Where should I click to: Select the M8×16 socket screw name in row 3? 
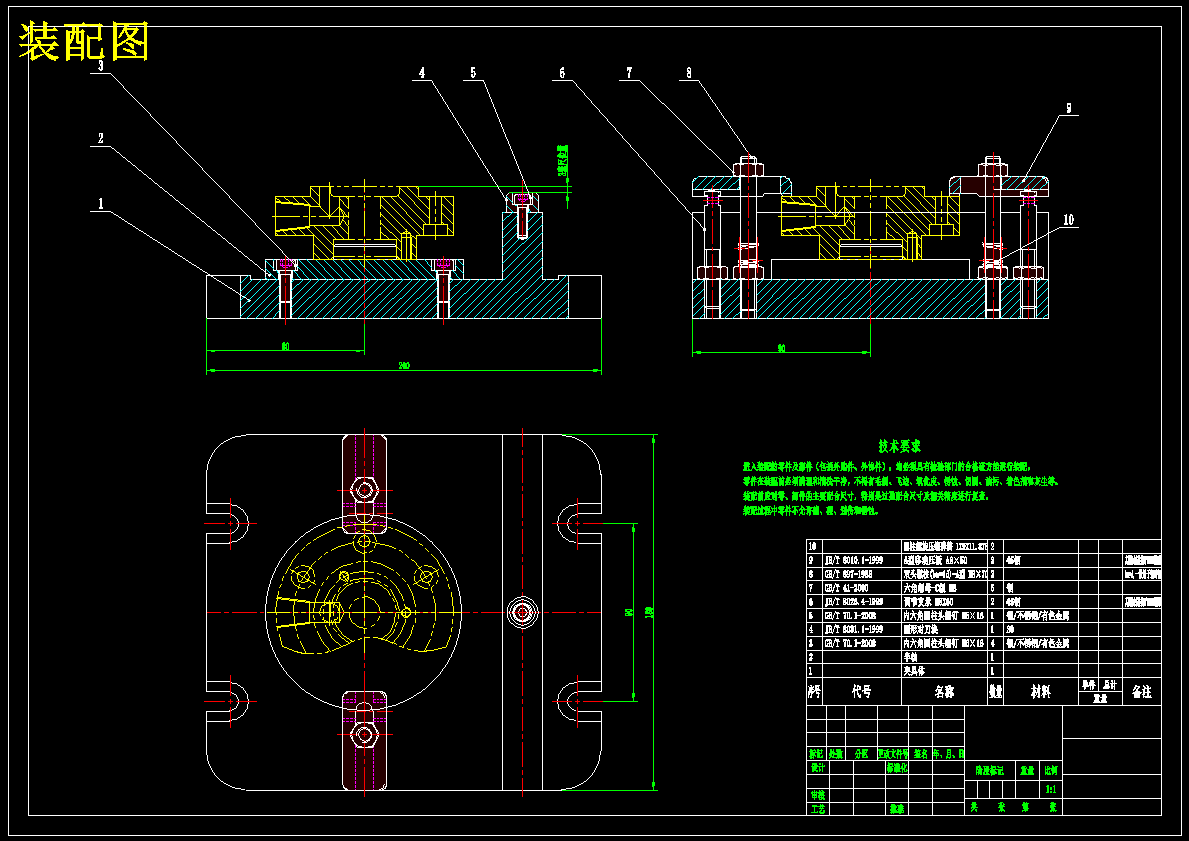point(943,643)
